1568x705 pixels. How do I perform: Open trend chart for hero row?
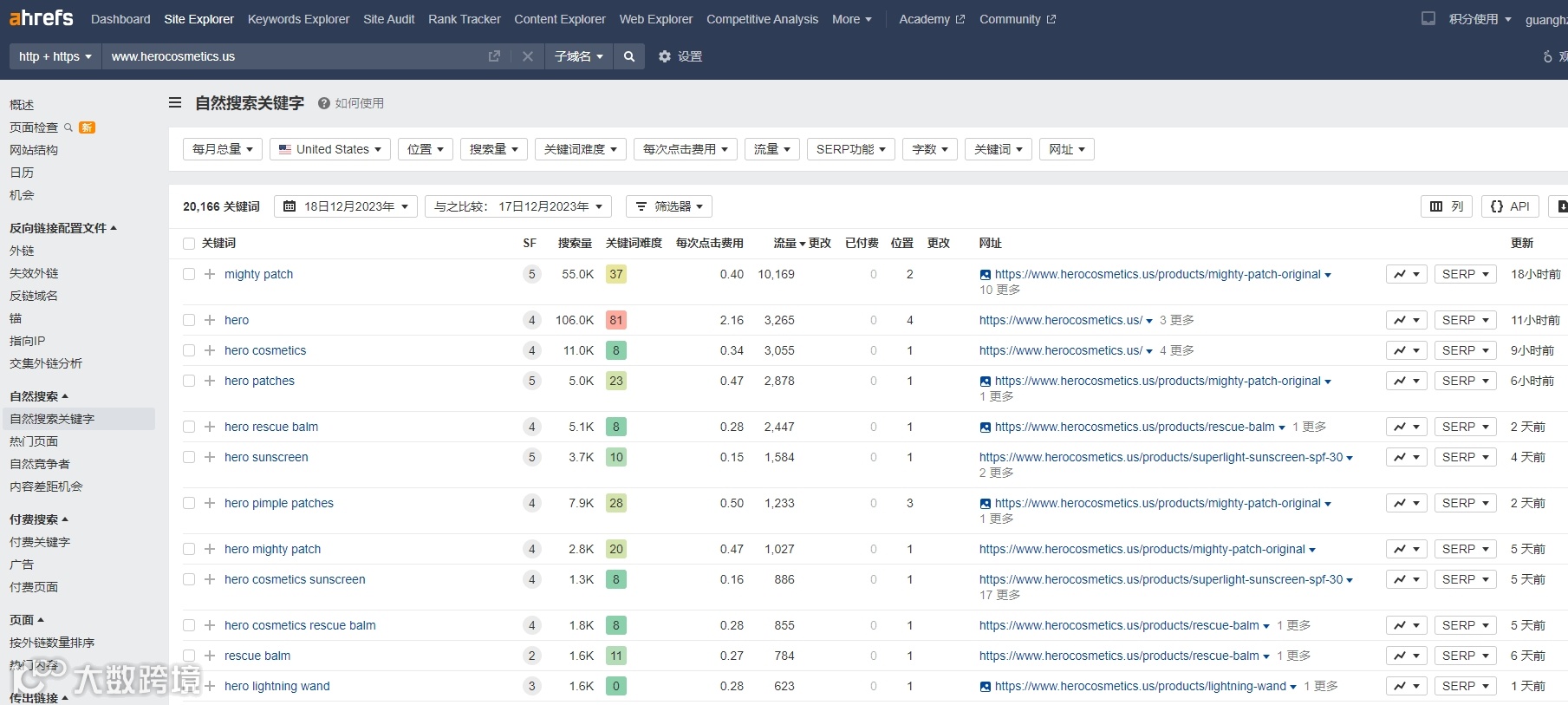[1406, 320]
